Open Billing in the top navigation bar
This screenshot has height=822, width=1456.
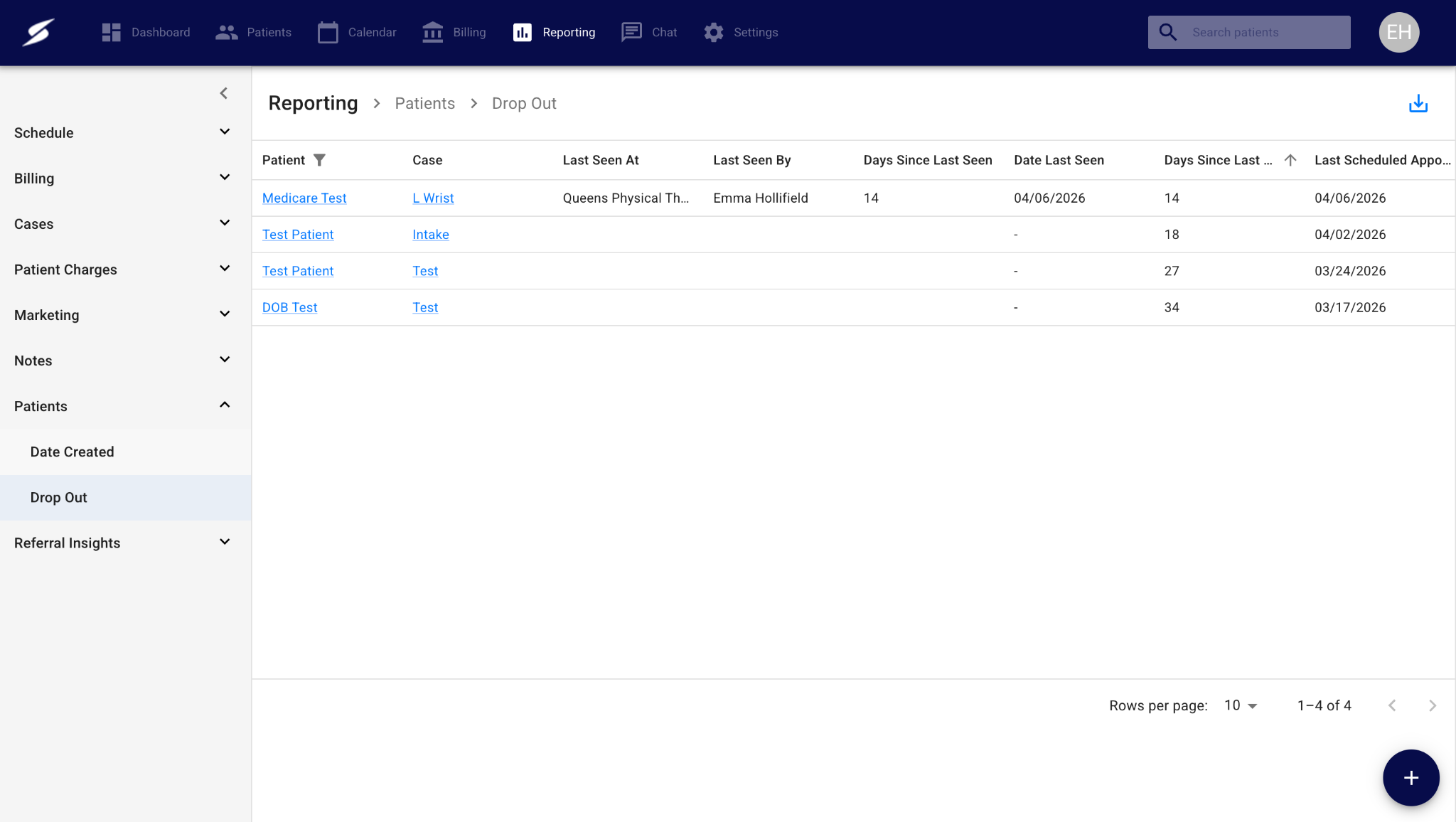click(x=454, y=33)
